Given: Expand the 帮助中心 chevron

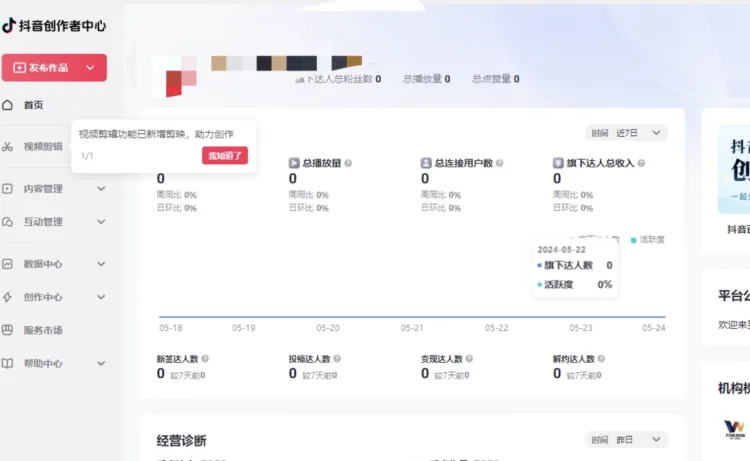Looking at the screenshot, I should point(101,363).
